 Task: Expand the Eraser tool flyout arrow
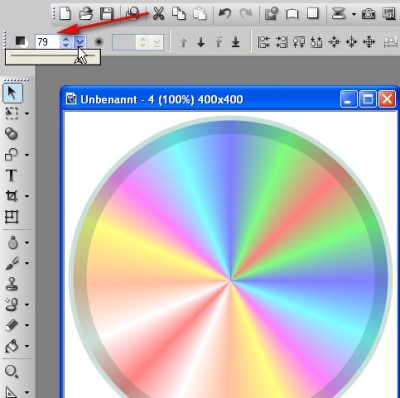pos(27,325)
